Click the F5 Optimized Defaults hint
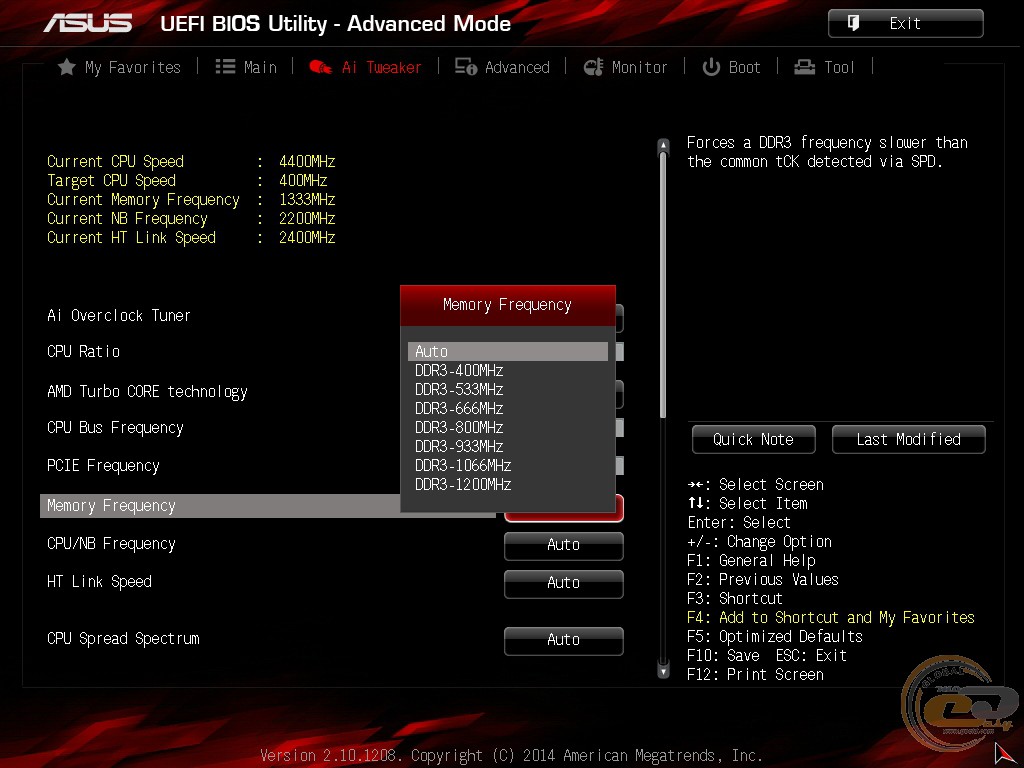The width and height of the screenshot is (1024, 768). (x=775, y=636)
